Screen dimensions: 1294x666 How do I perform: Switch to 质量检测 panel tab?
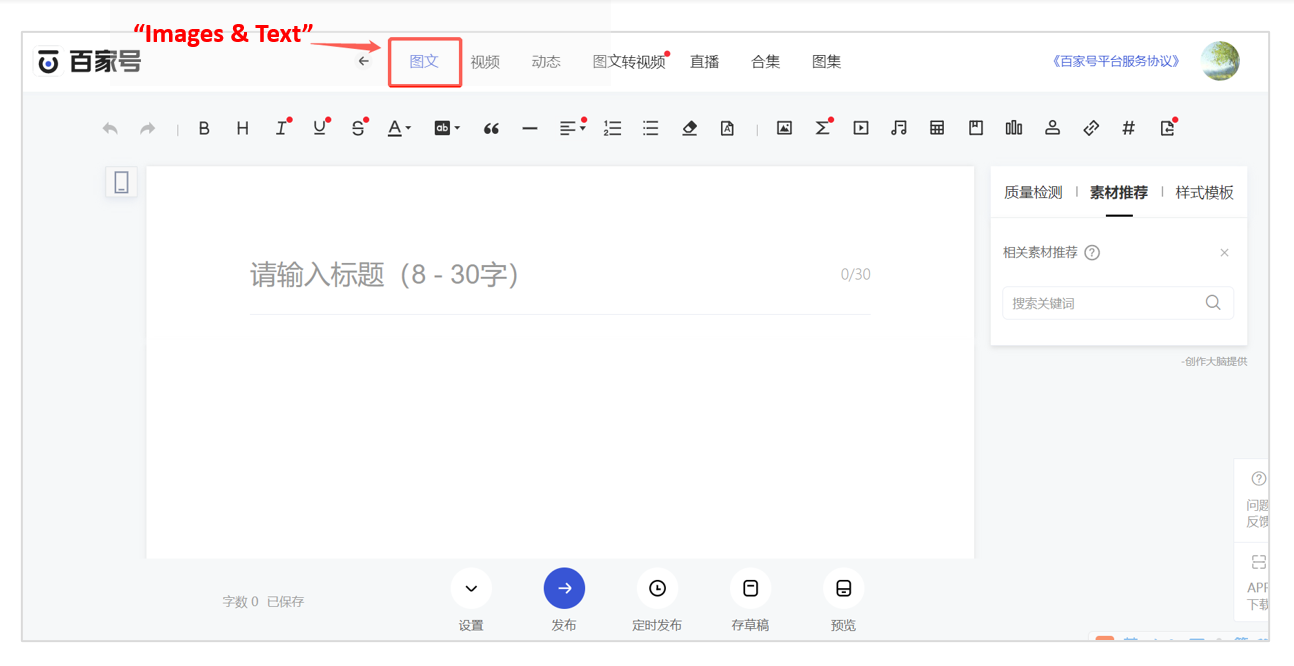click(1033, 193)
